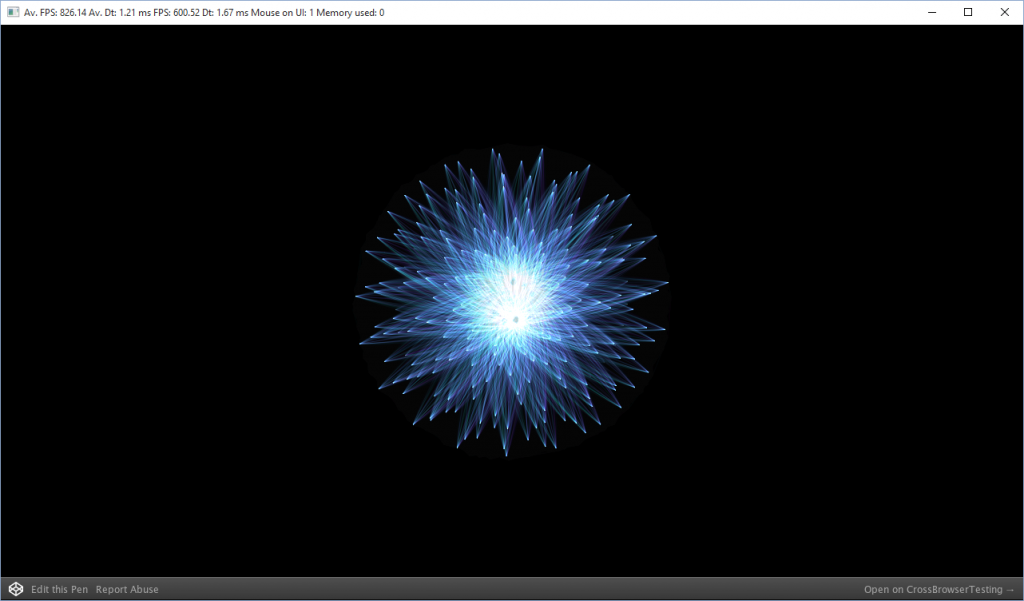Minimize the window

(x=931, y=12)
